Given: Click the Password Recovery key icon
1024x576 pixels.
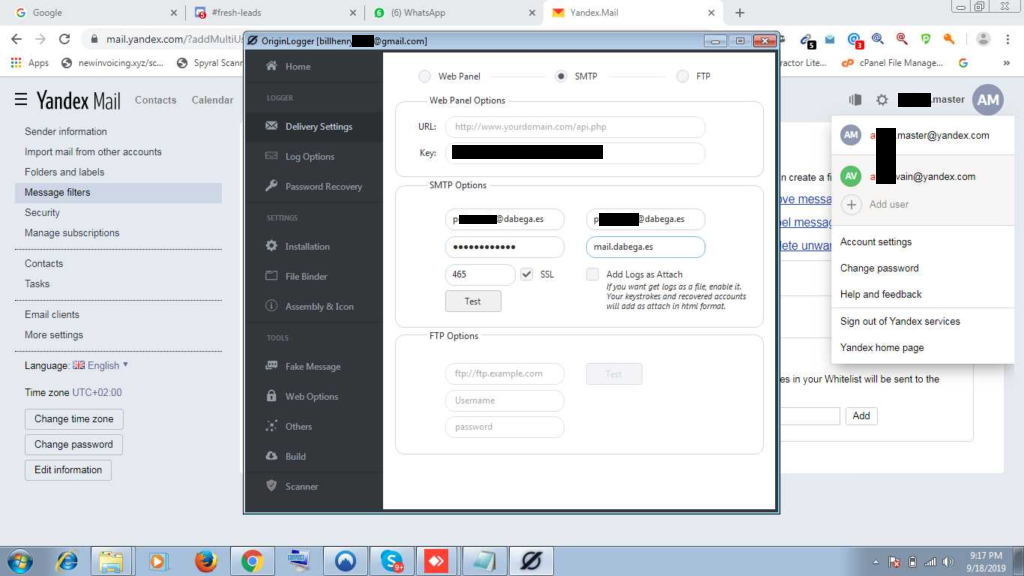Looking at the screenshot, I should point(272,186).
